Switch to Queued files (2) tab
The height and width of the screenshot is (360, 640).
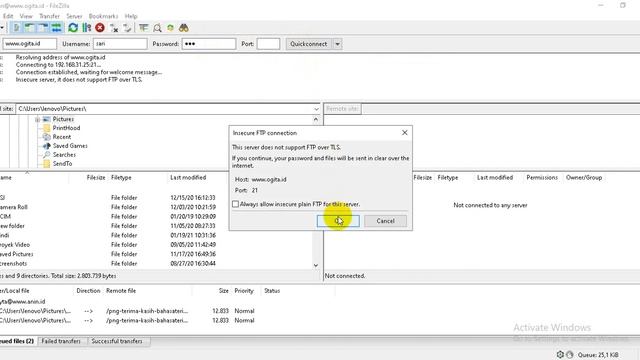point(17,341)
